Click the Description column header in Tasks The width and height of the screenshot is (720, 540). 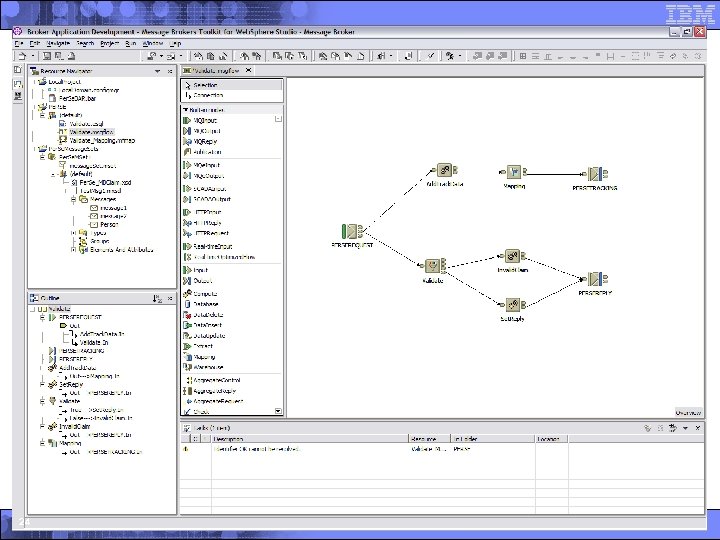click(x=309, y=439)
